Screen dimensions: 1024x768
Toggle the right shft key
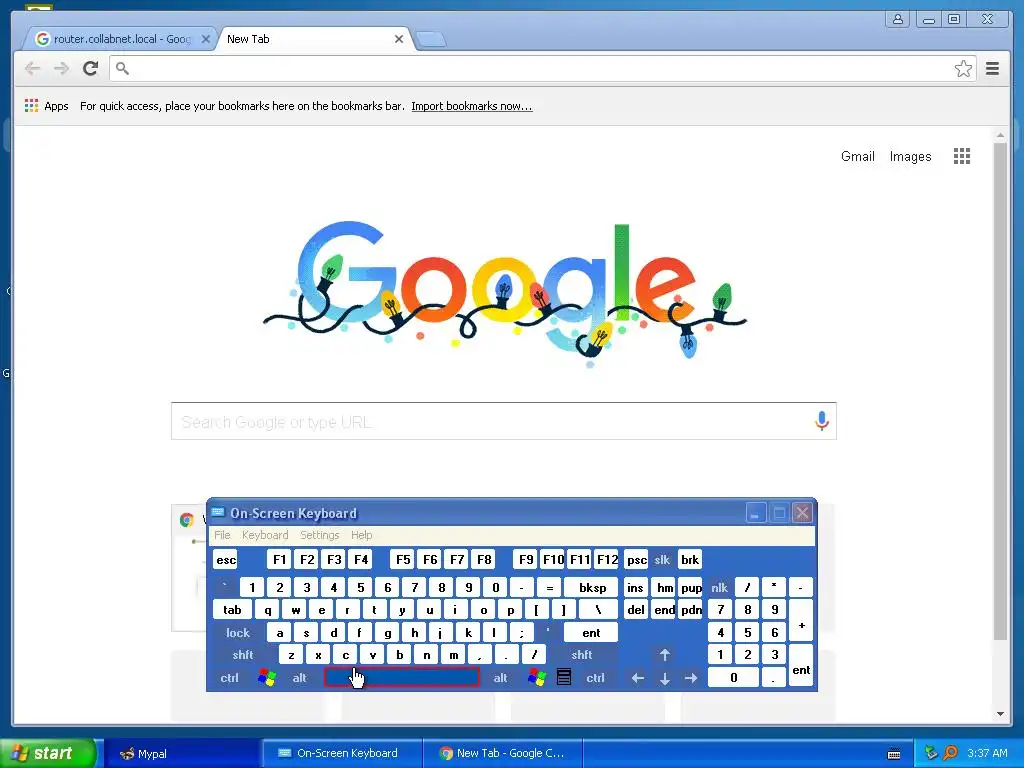pyautogui.click(x=582, y=654)
